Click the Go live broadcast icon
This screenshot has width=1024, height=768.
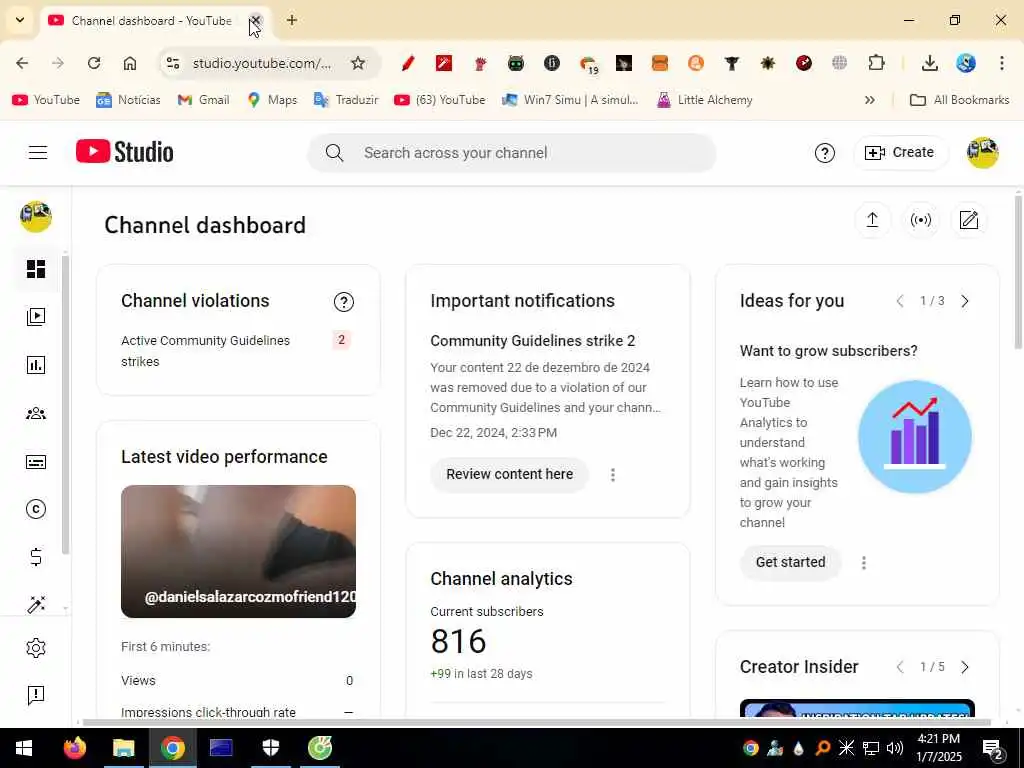point(921,220)
